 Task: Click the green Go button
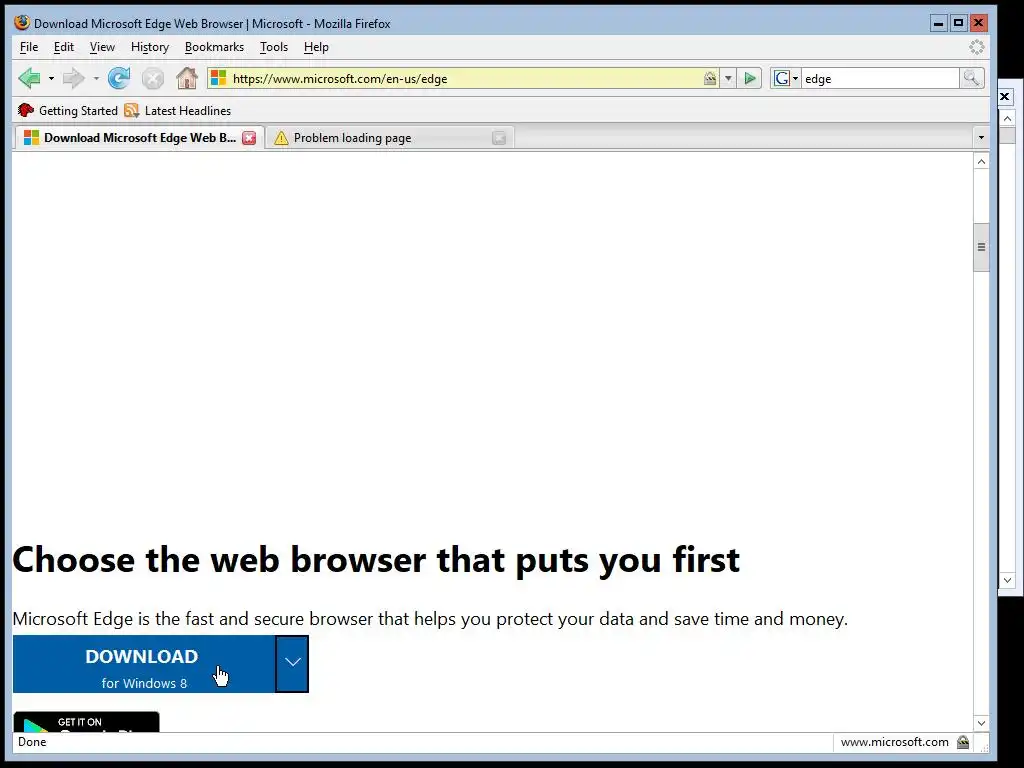click(x=750, y=78)
